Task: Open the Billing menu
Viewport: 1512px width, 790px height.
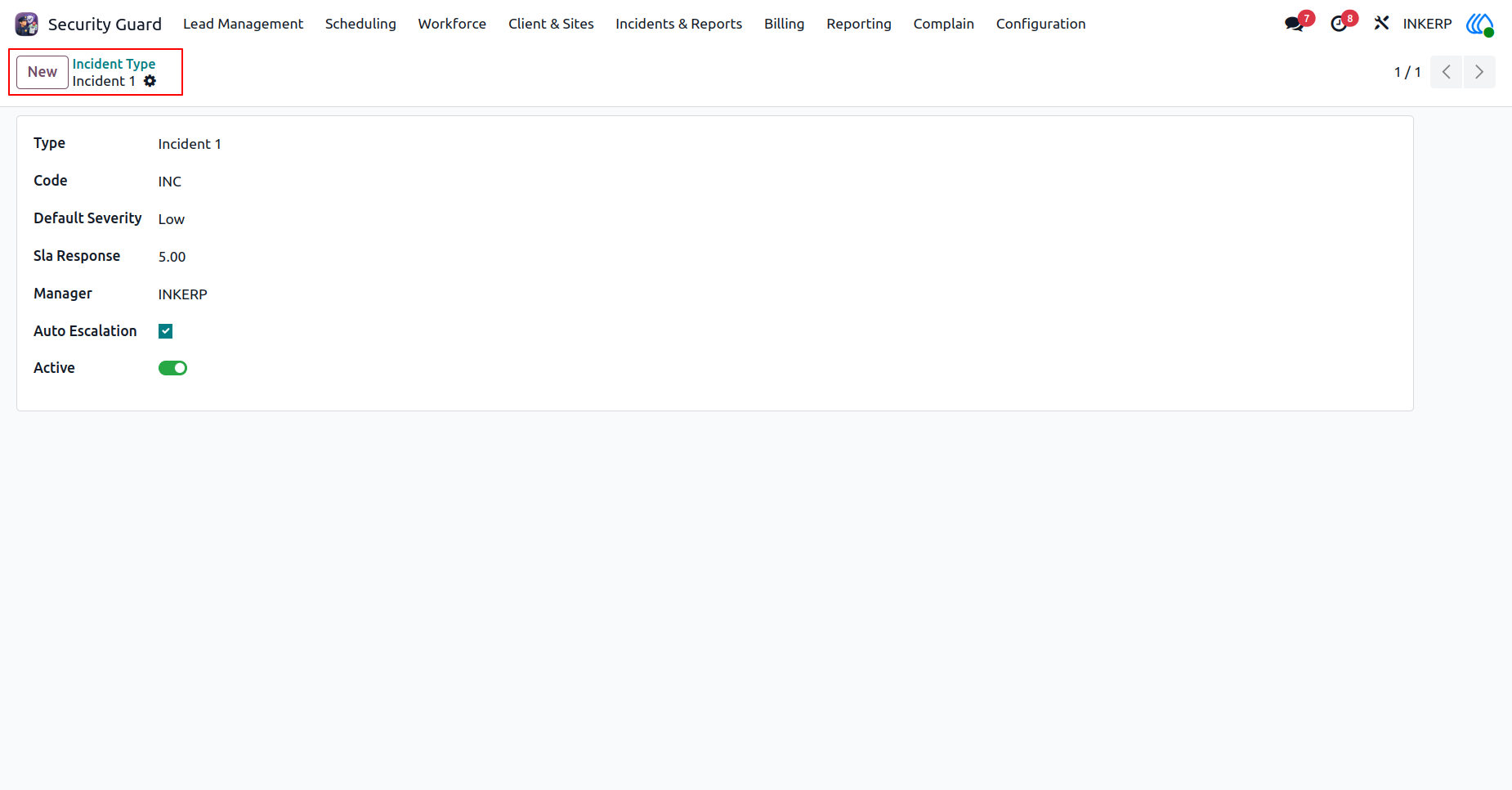Action: click(784, 24)
